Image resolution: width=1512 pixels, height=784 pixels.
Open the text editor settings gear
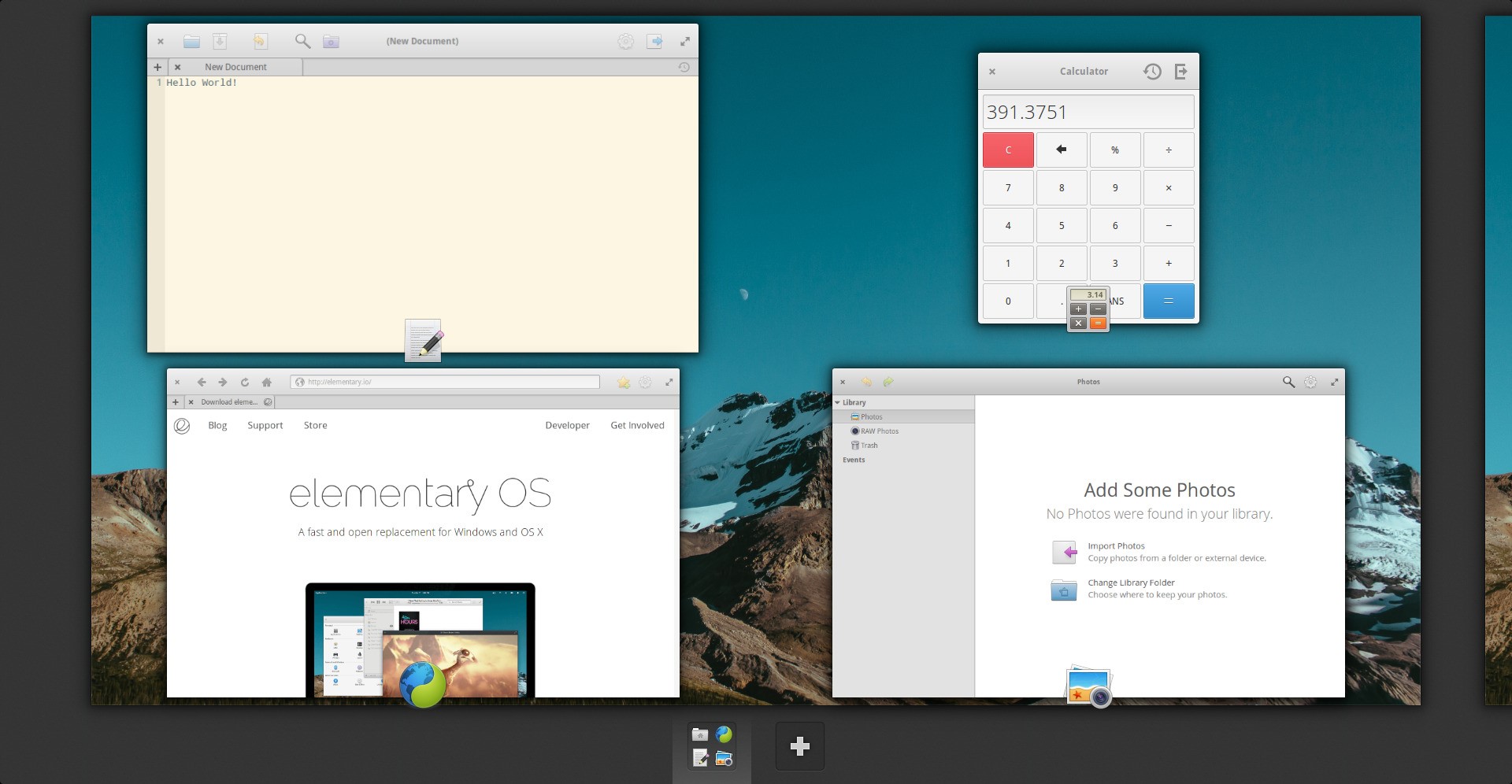point(625,42)
